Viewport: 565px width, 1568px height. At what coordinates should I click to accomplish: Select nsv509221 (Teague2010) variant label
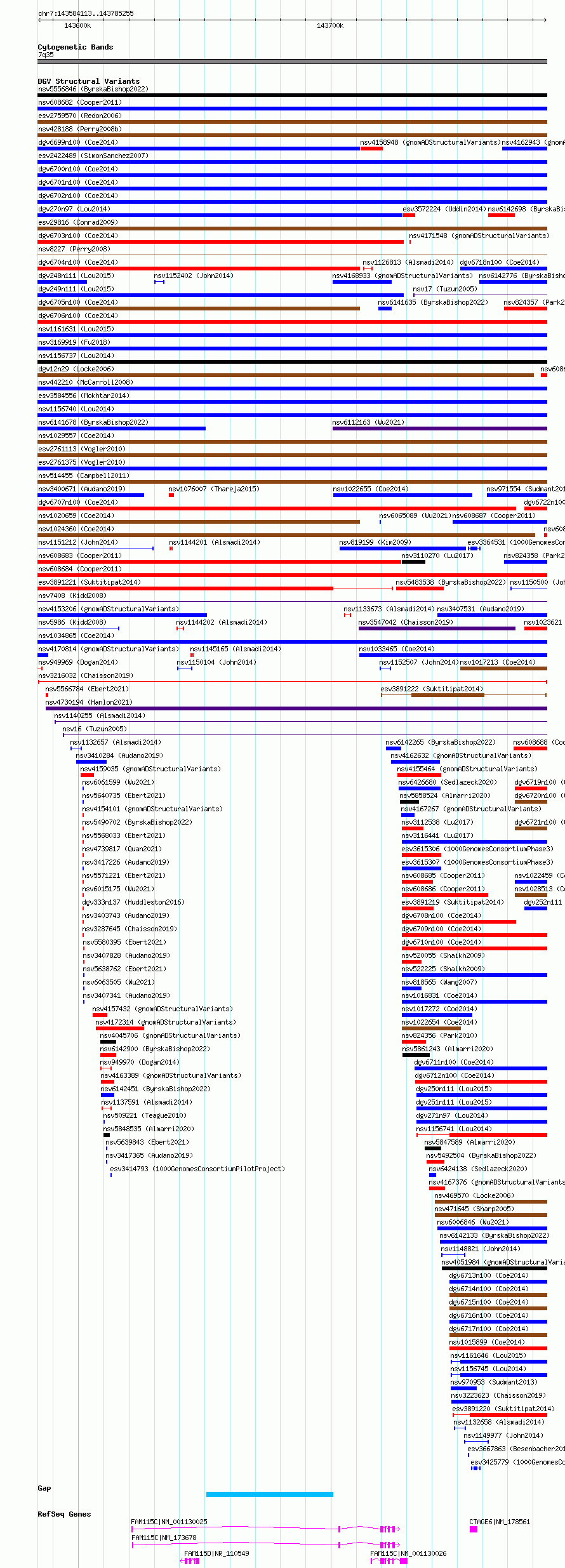pyautogui.click(x=145, y=1115)
